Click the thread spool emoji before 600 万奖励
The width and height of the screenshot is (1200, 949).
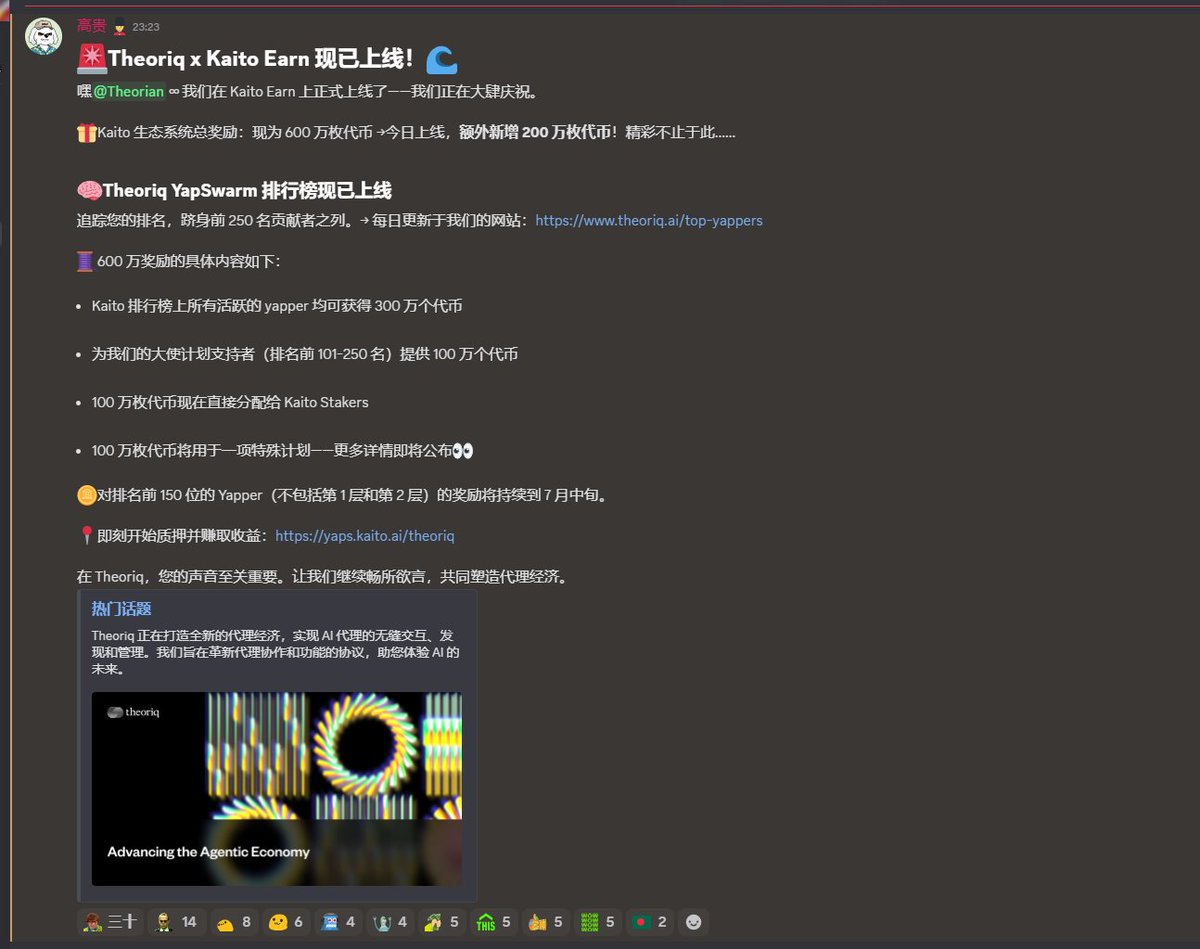pyautogui.click(x=86, y=261)
